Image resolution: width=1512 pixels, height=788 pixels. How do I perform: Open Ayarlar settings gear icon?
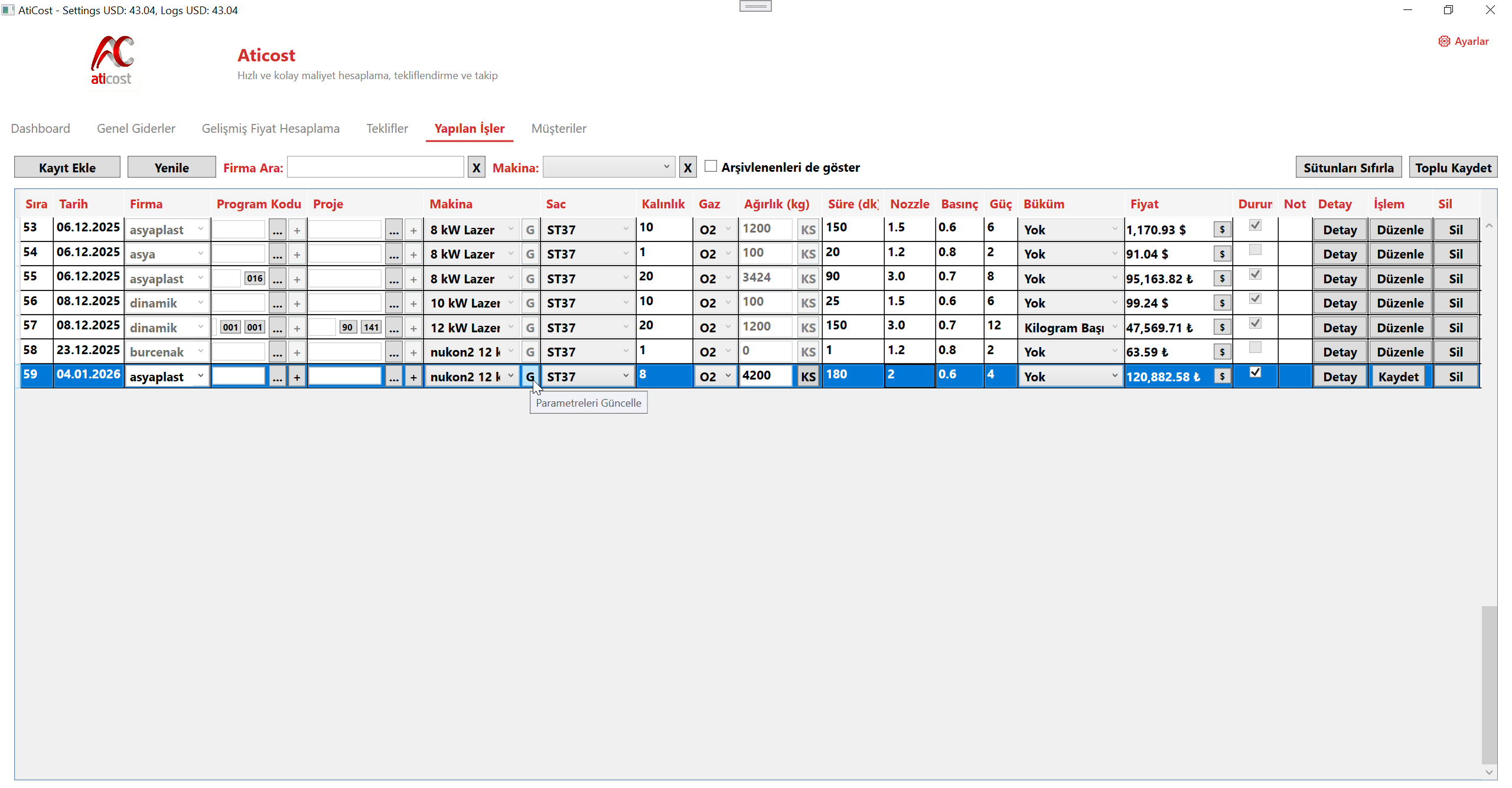pos(1443,41)
